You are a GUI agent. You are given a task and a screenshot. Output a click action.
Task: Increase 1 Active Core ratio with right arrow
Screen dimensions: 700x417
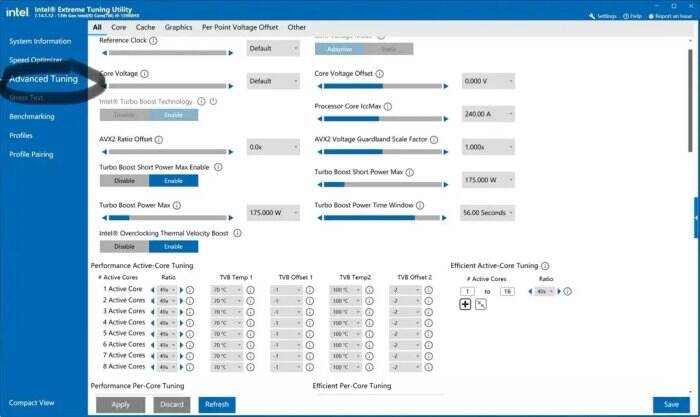tap(181, 290)
